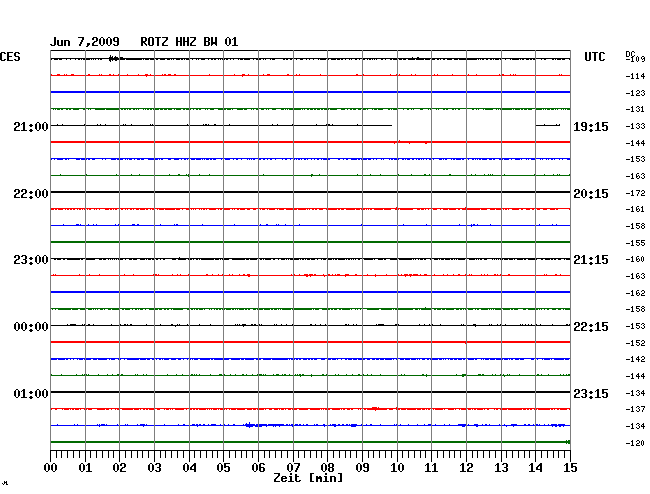Select the DC offset value "-120"

[x=635, y=443]
